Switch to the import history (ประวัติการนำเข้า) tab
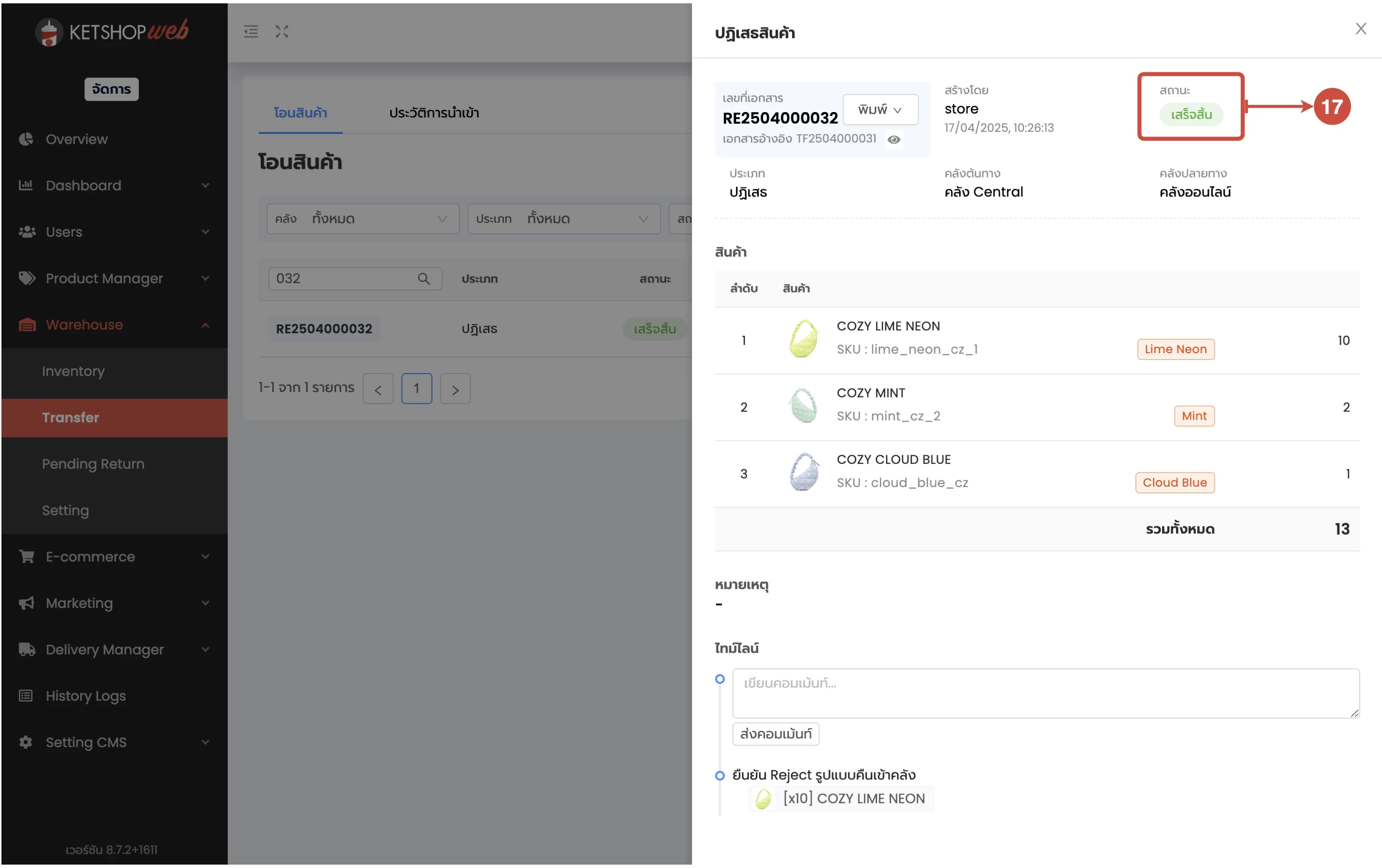 pos(434,113)
